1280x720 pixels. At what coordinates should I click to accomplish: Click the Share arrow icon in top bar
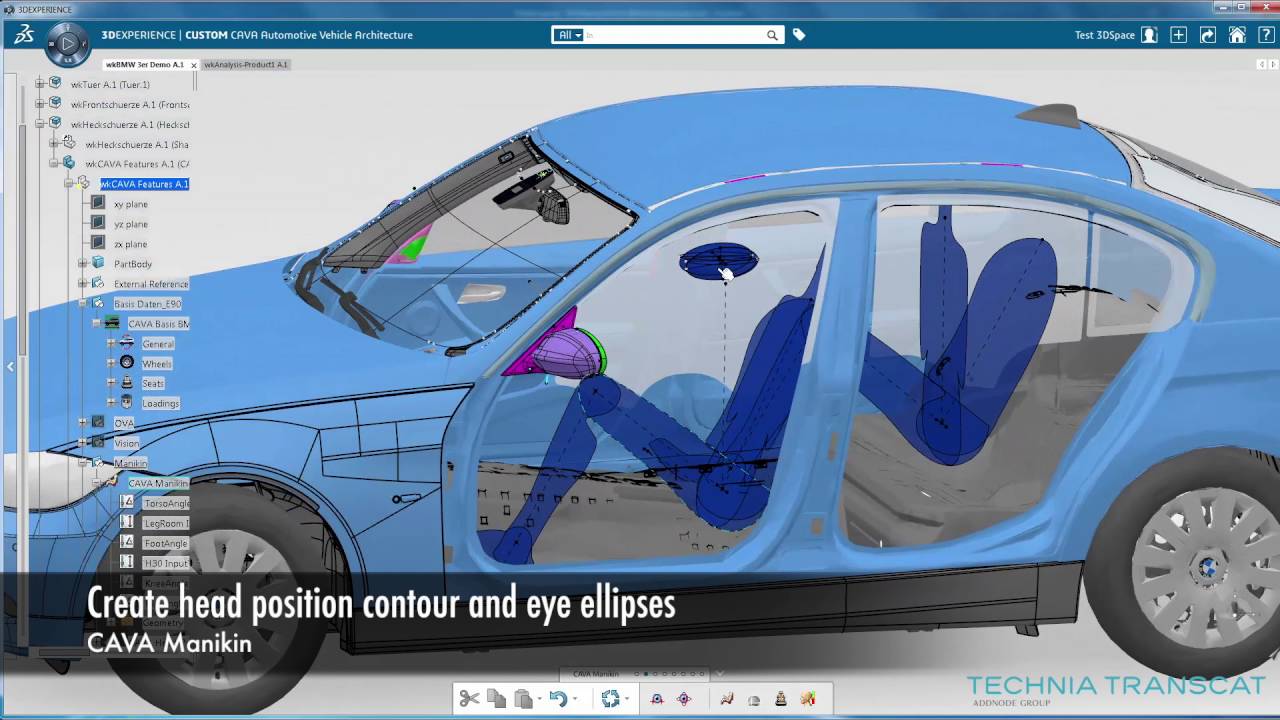(1208, 35)
